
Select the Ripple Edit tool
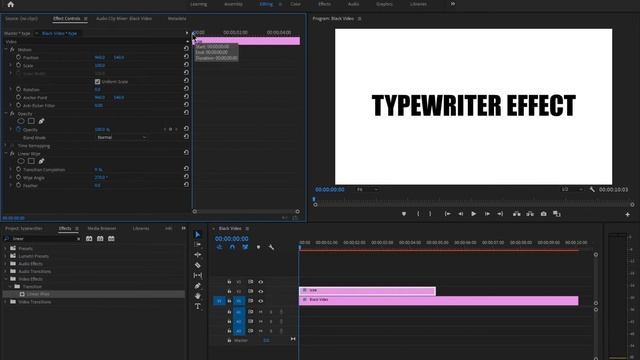(x=198, y=255)
